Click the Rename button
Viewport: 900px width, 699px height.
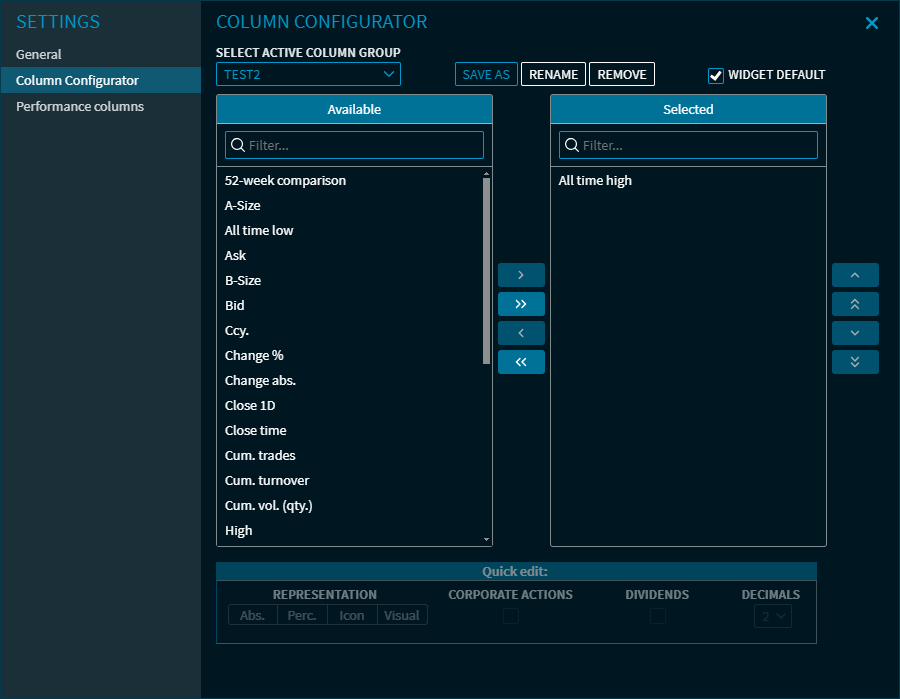553,74
